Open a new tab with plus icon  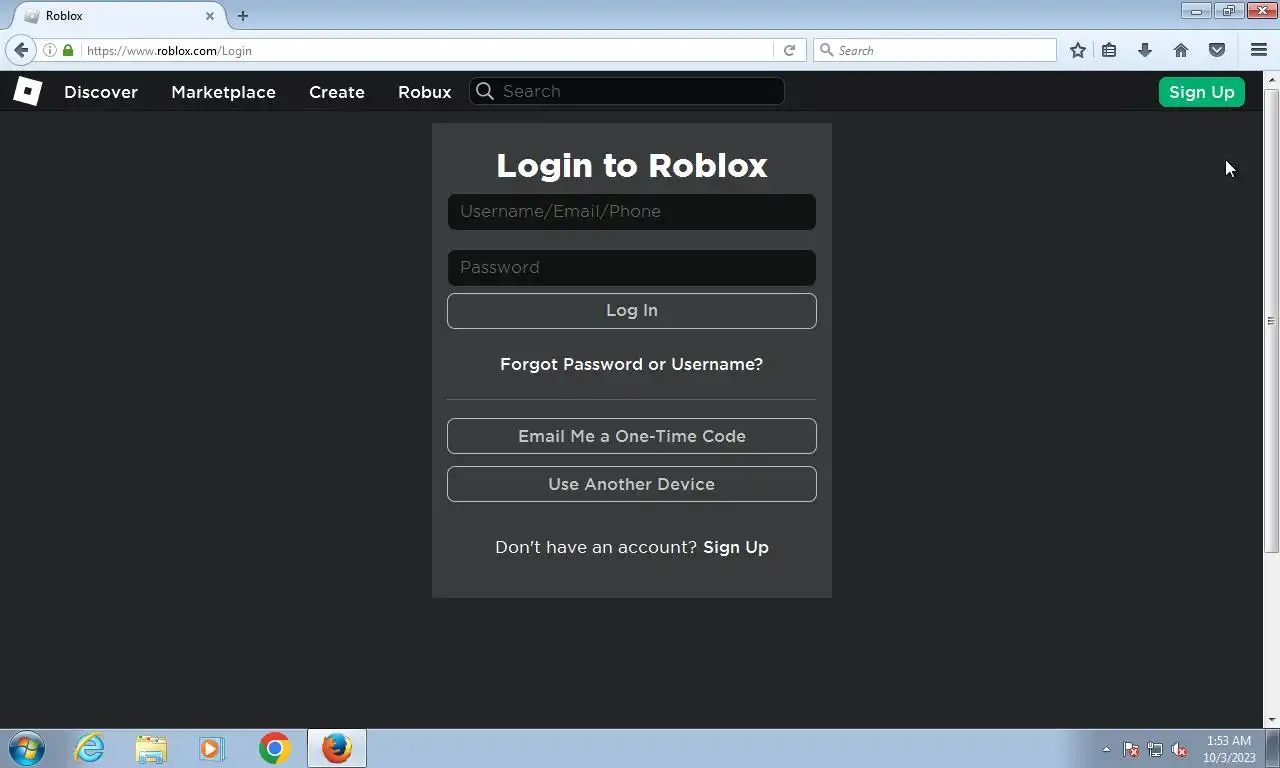(243, 16)
